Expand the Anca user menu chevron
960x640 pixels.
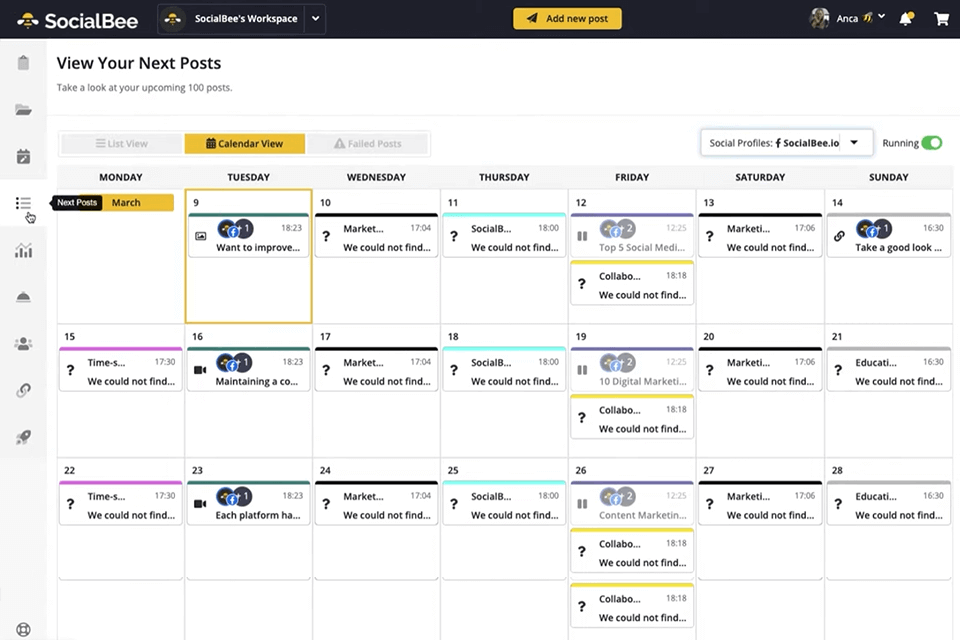click(882, 17)
